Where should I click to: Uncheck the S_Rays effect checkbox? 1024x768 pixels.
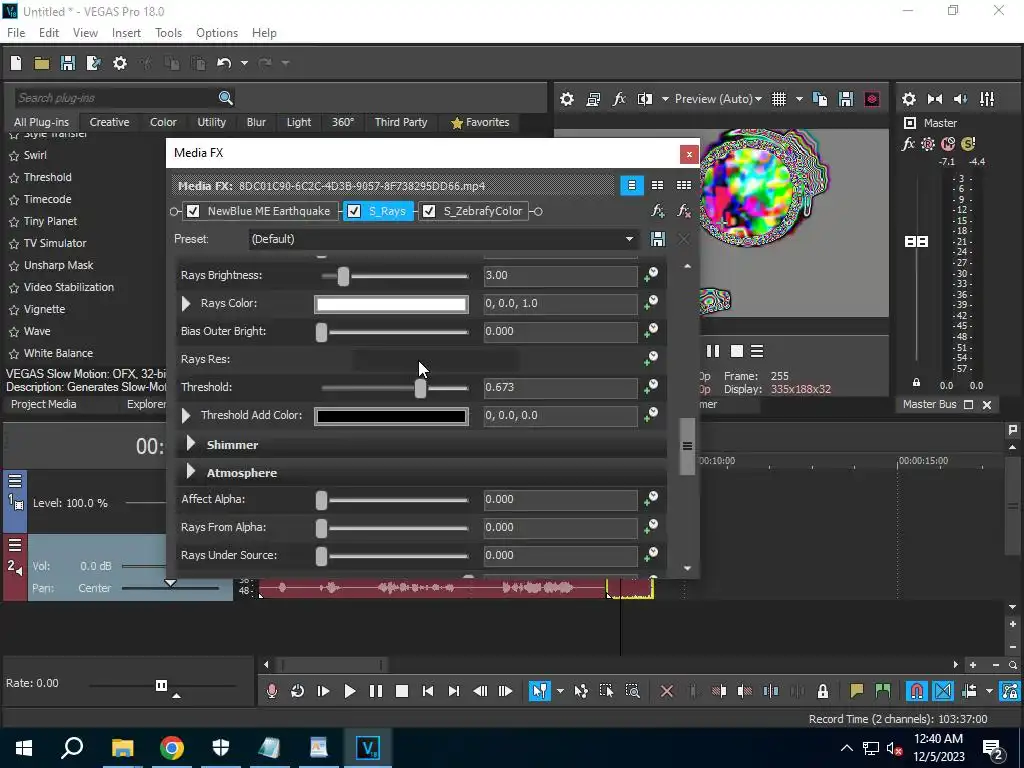coord(354,211)
